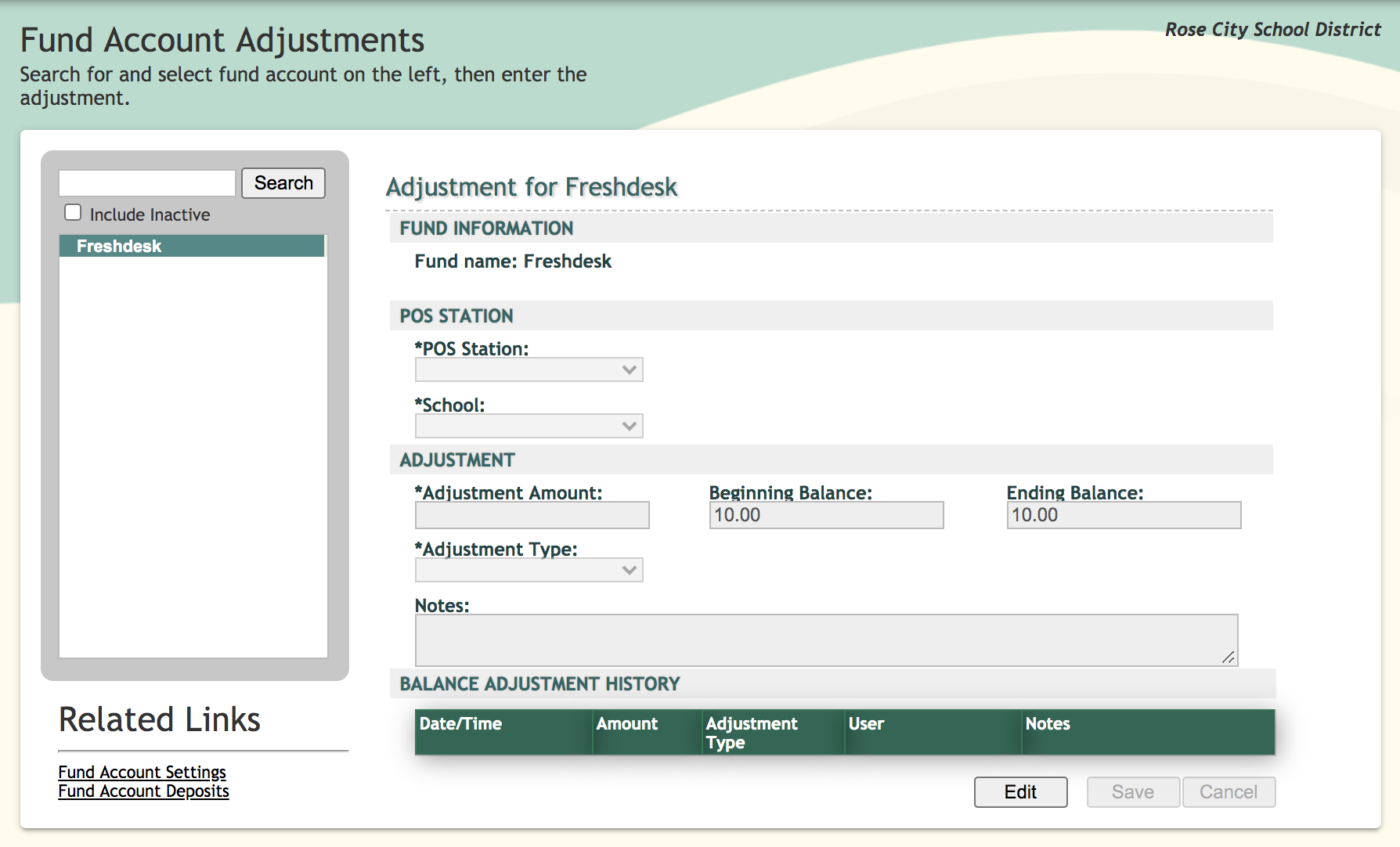The image size is (1400, 847).
Task: Click the Adjustment Type column header
Action: point(774,732)
